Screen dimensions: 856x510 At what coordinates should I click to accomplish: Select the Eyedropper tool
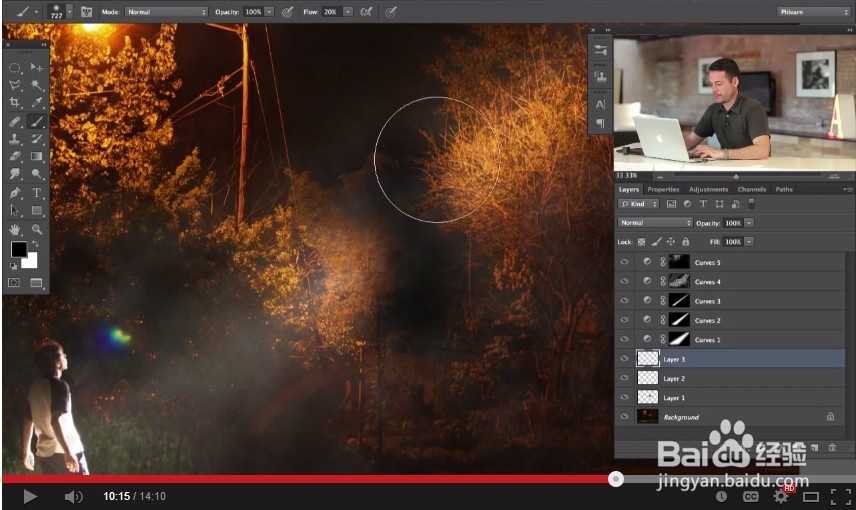click(x=37, y=103)
